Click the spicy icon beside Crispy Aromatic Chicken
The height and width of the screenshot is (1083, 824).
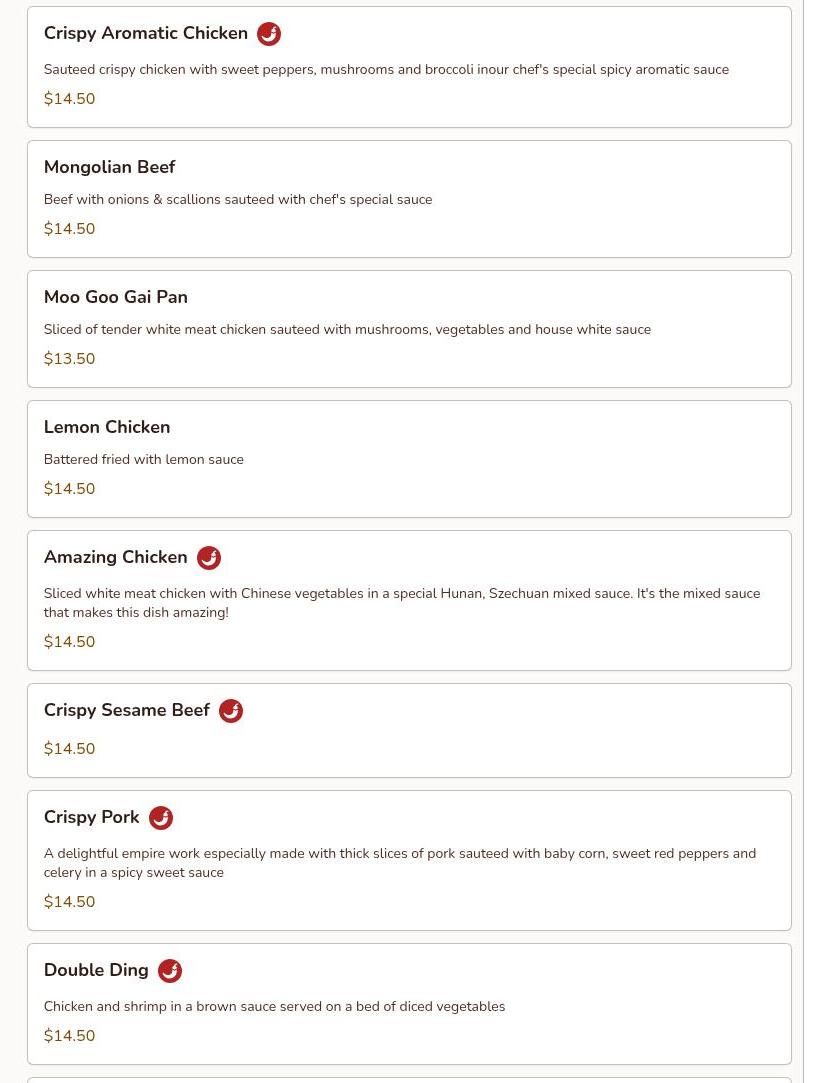coord(269,34)
